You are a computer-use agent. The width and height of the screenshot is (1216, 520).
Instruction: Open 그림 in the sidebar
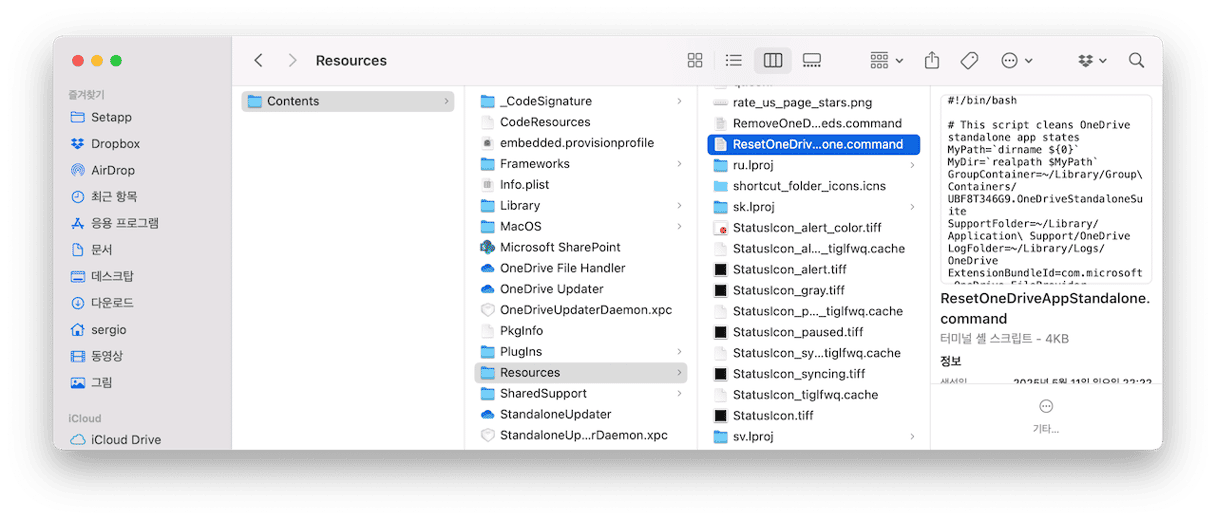tap(101, 382)
